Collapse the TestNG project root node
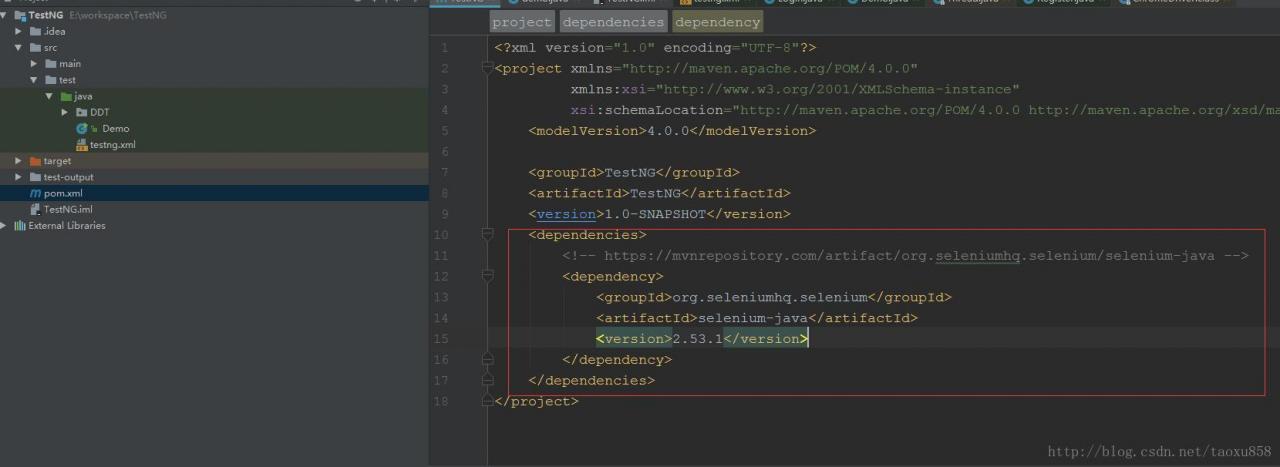The image size is (1280, 467). tap(5, 15)
